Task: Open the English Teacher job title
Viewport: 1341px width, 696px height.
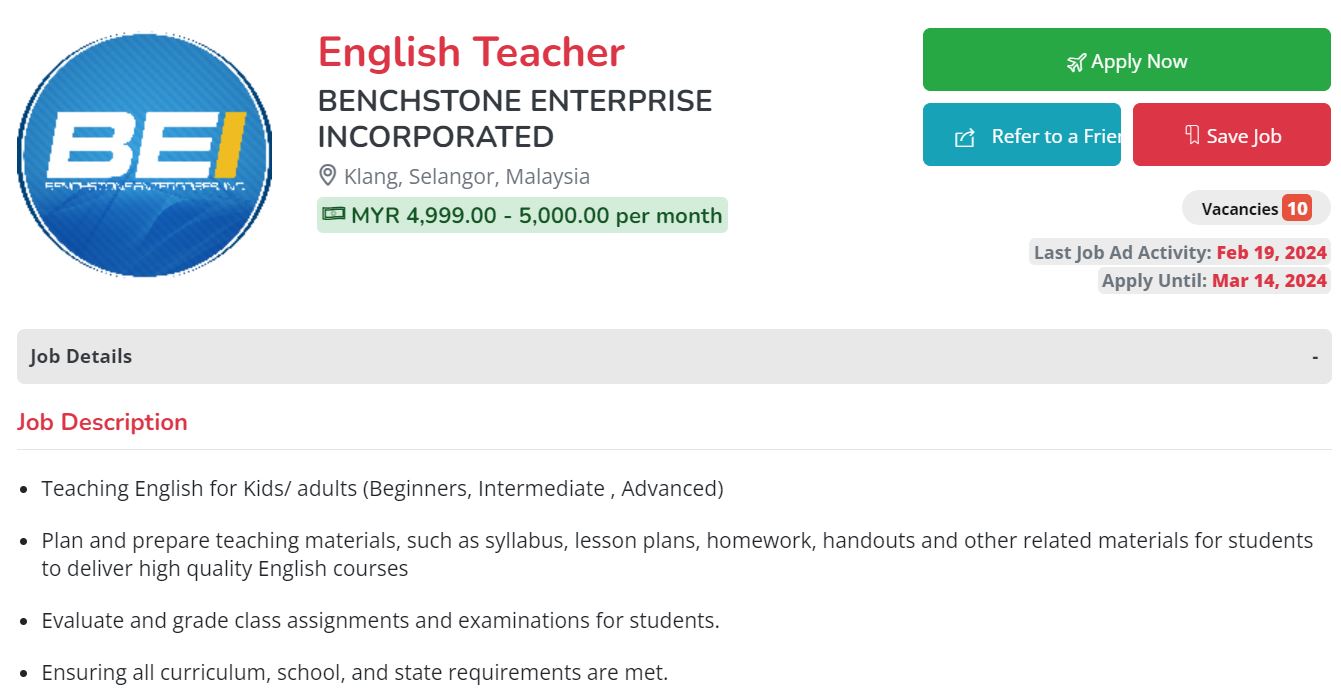Action: click(471, 52)
